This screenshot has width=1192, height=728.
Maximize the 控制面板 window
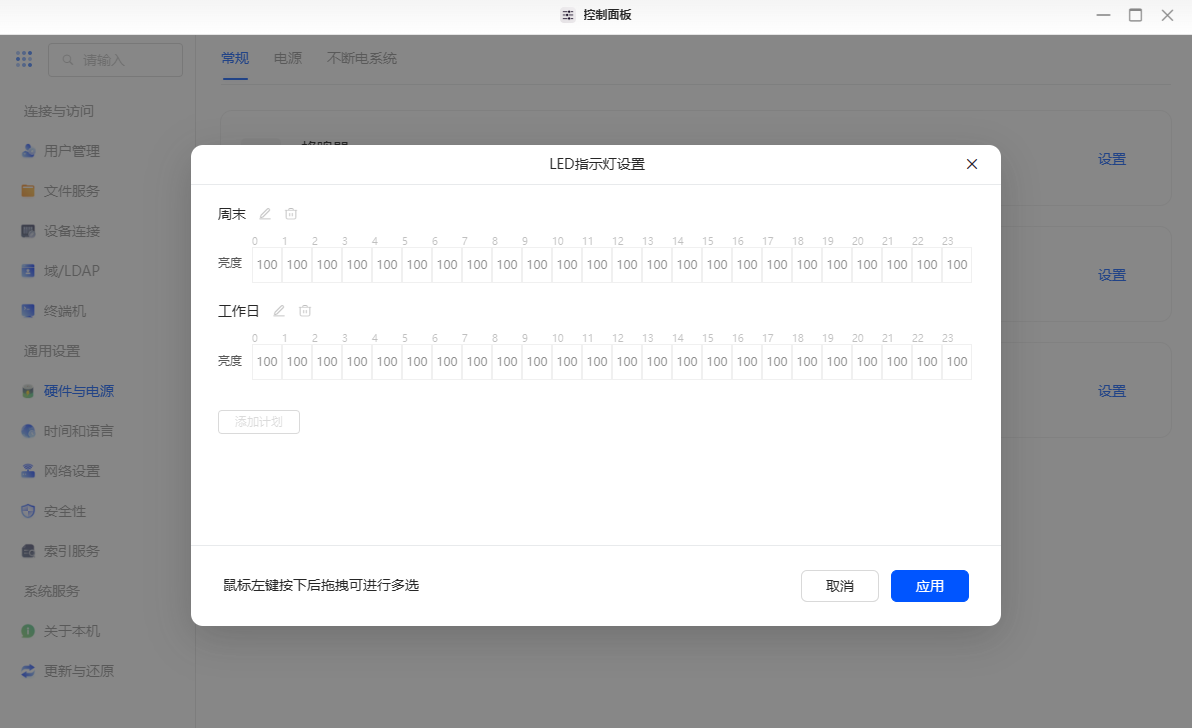(x=1135, y=15)
